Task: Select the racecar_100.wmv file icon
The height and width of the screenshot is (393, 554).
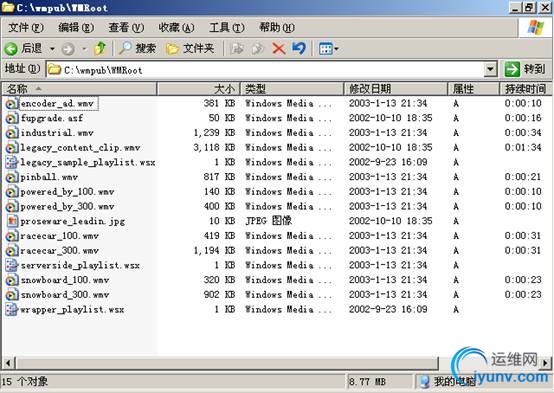Action: pyautogui.click(x=11, y=236)
